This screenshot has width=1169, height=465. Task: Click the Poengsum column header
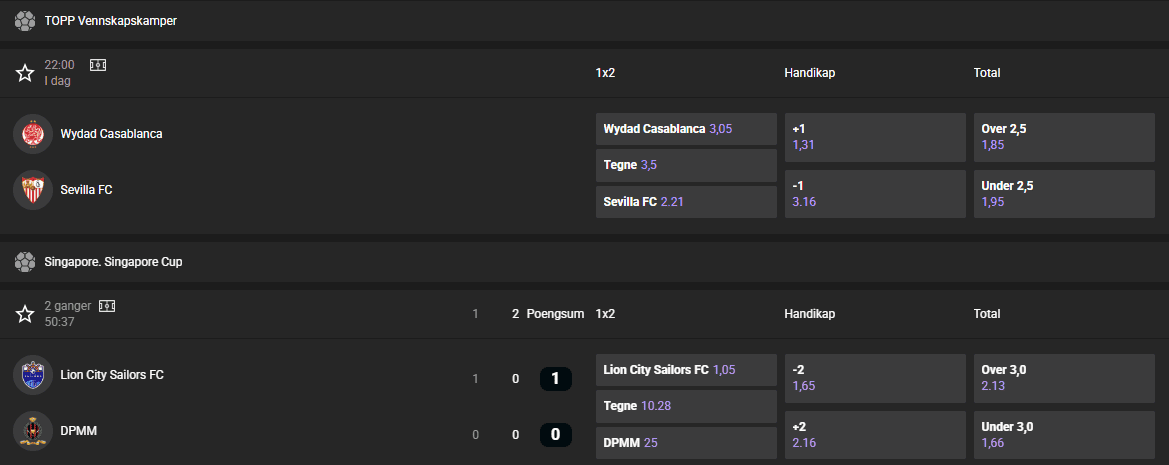pos(555,314)
